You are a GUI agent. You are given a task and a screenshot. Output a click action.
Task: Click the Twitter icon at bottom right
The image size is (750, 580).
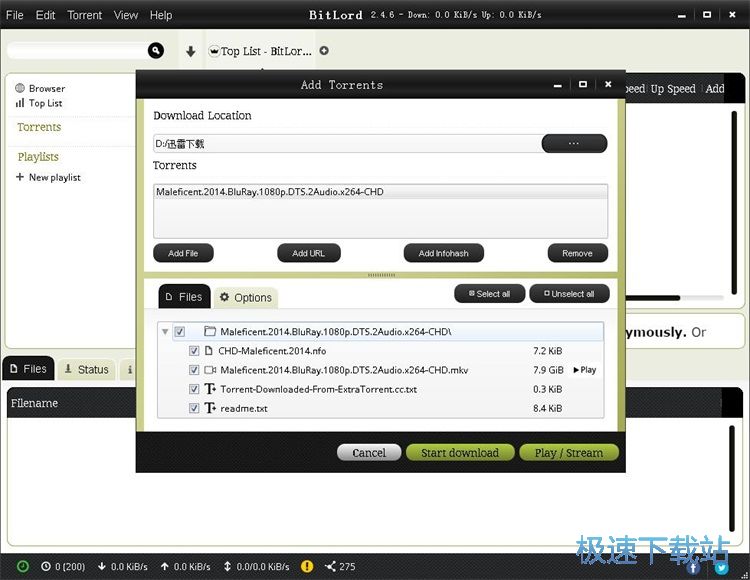pos(721,568)
